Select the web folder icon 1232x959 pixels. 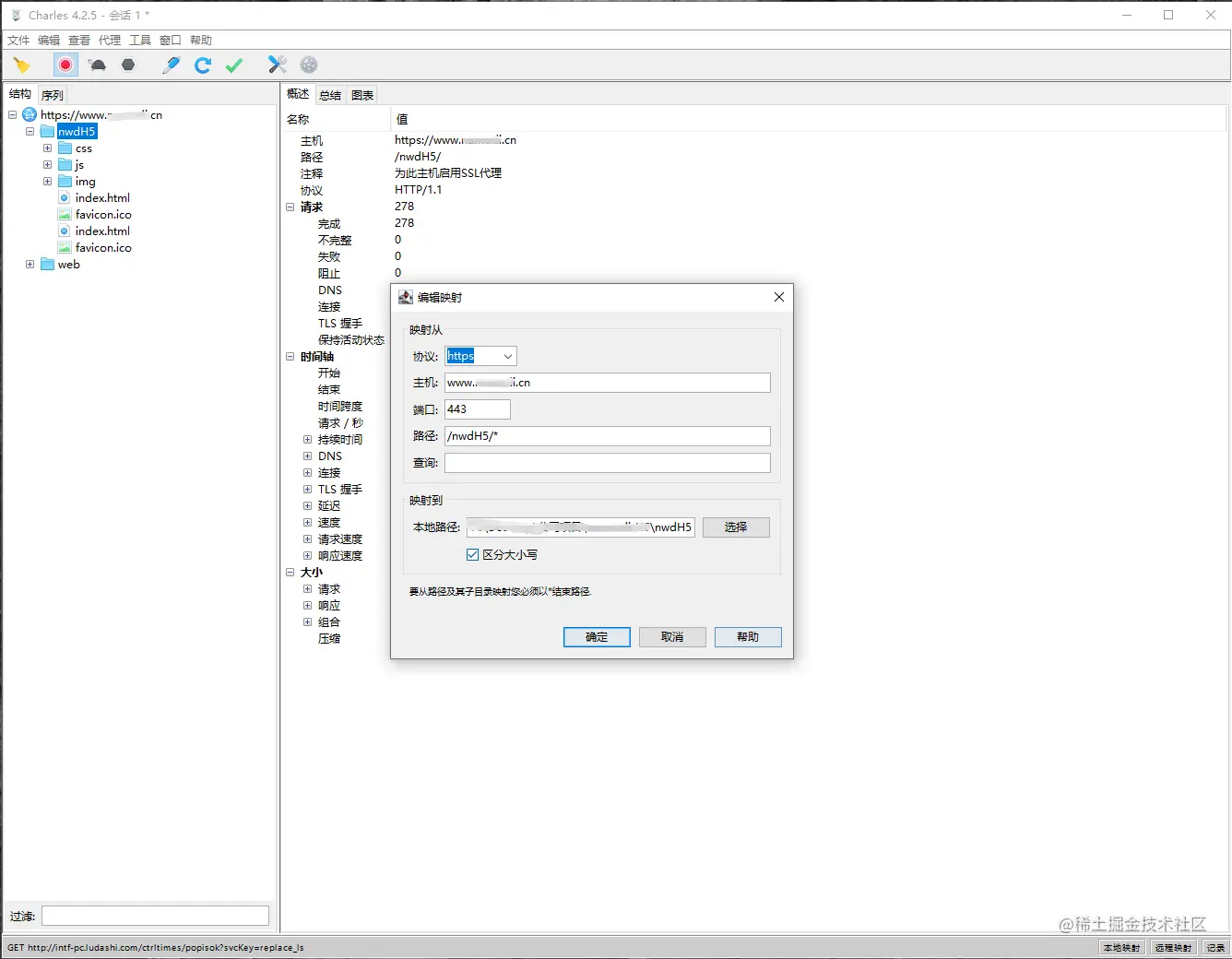click(x=47, y=264)
